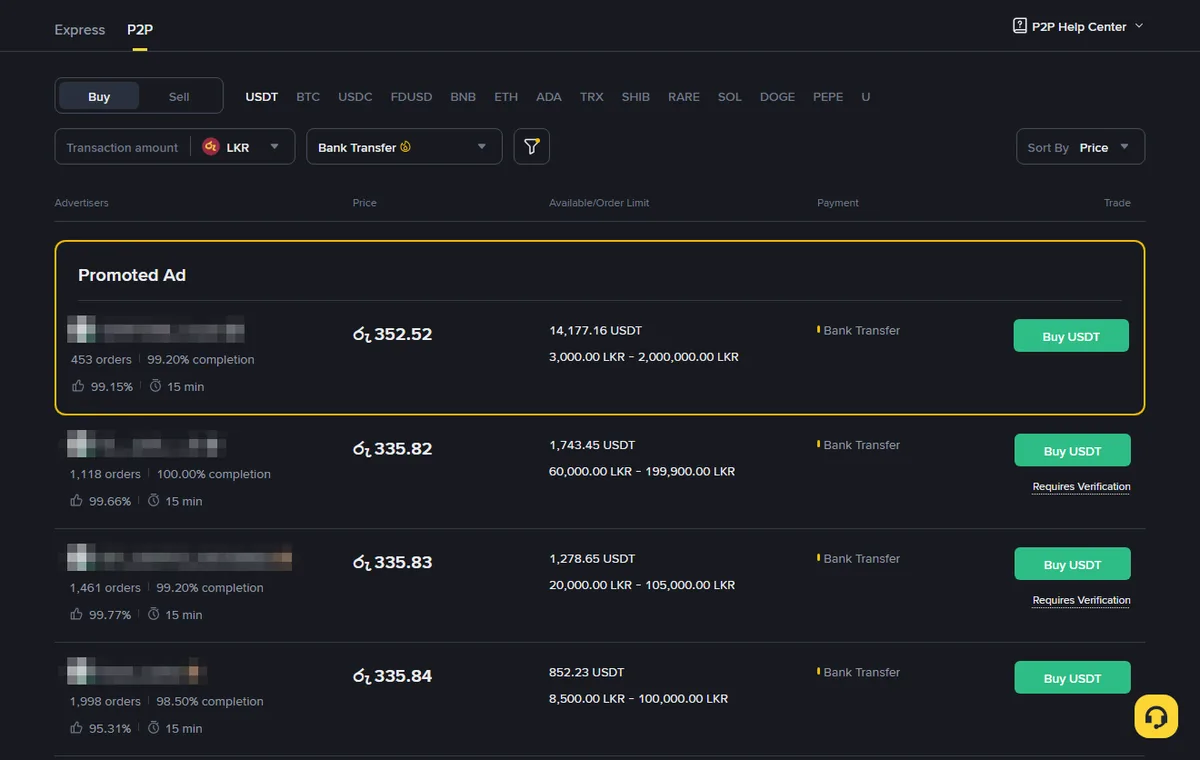Click thumbs-up icon next to 99.15%
Screen dimensions: 1200x760
click(78, 386)
